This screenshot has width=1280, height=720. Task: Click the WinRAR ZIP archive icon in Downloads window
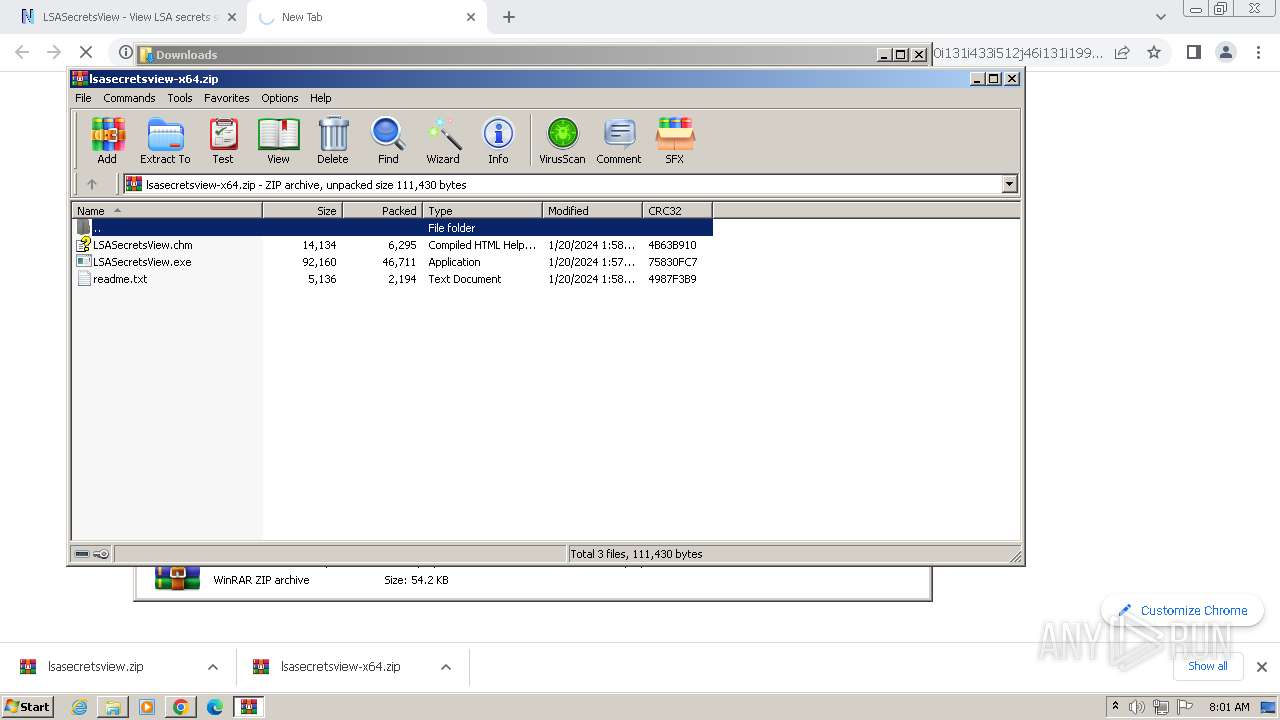[177, 578]
